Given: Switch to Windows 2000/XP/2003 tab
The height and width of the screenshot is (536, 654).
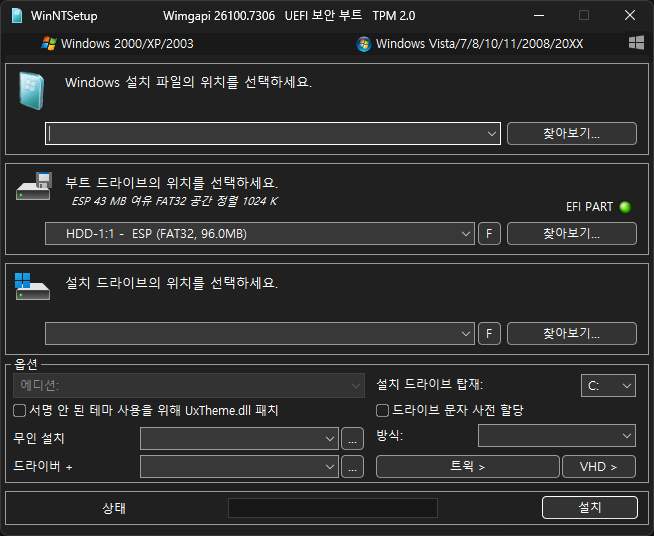Looking at the screenshot, I should (117, 44).
